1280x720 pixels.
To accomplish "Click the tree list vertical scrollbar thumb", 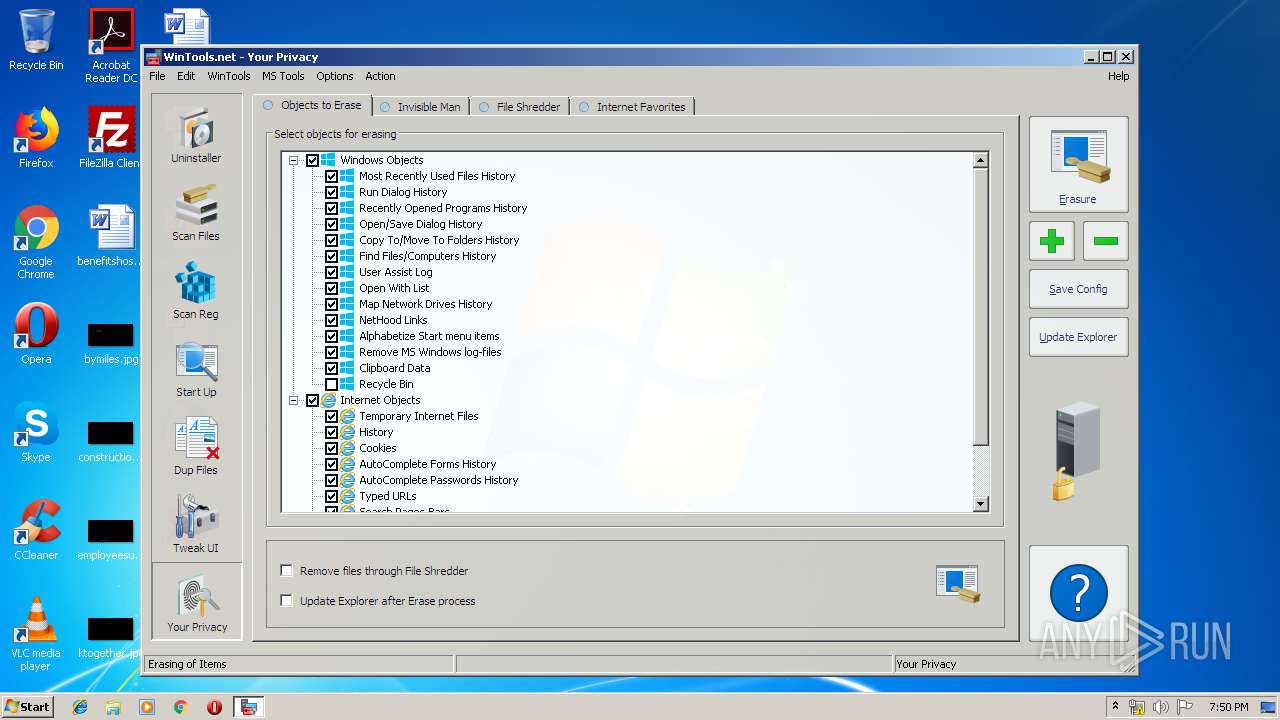I will point(980,307).
